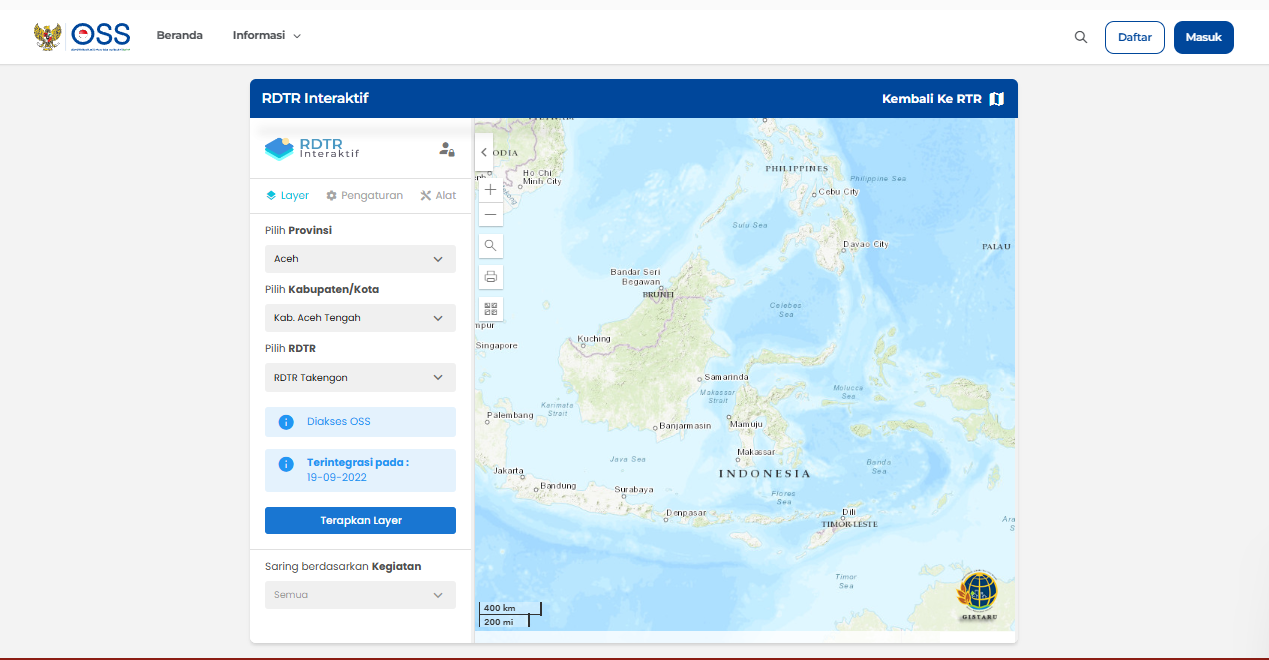Image resolution: width=1269 pixels, height=660 pixels.
Task: Open the RDTR Takengon dropdown
Action: (360, 377)
